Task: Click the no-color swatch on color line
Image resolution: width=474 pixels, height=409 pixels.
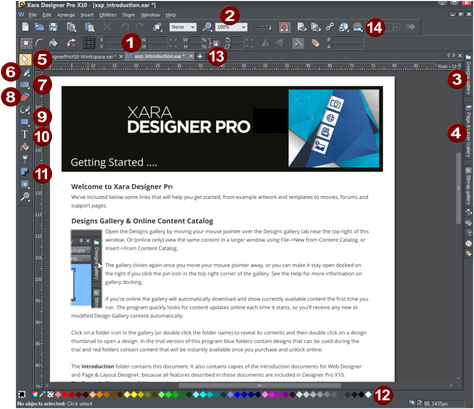Action: tap(50, 395)
